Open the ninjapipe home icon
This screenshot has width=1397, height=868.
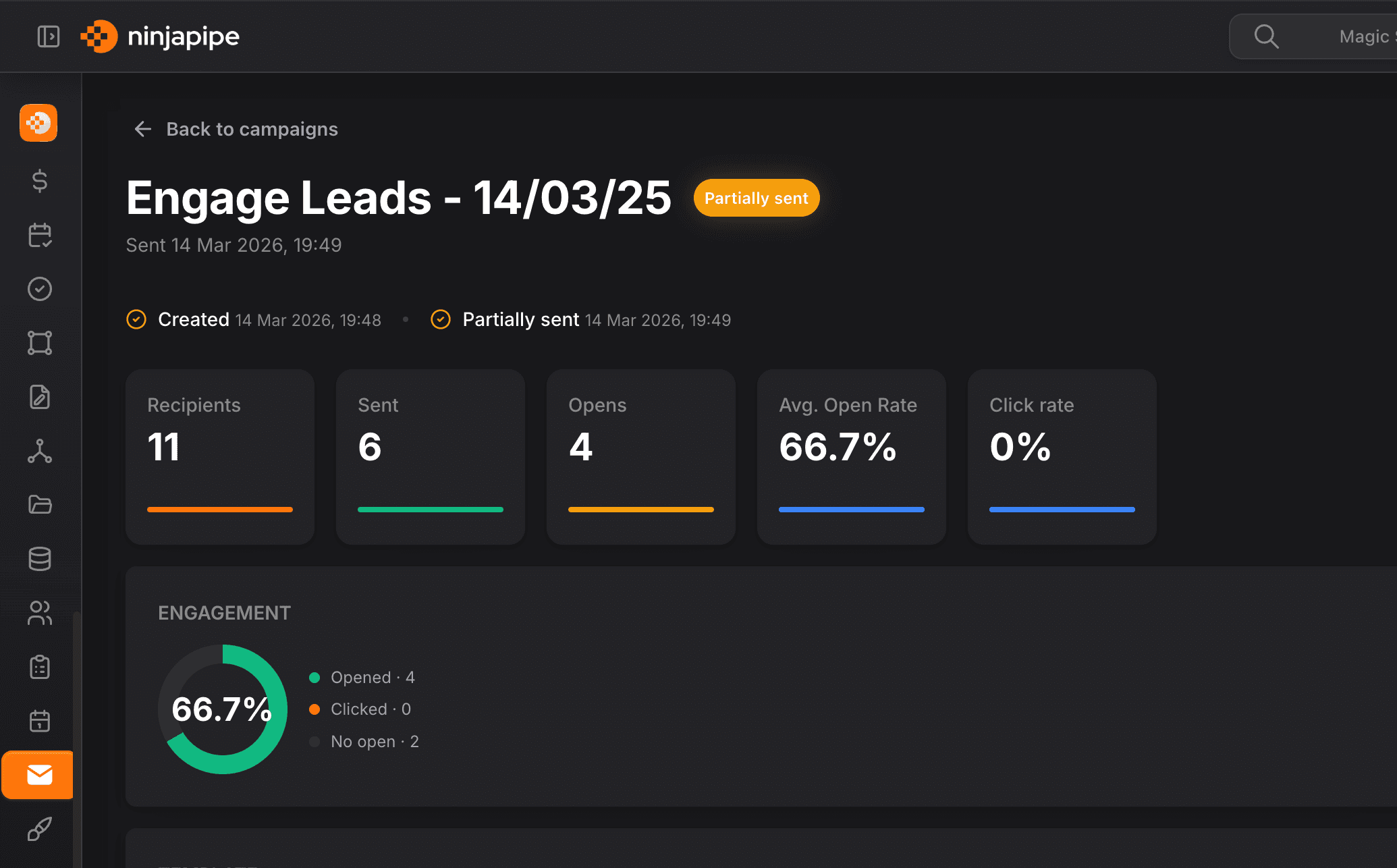[x=38, y=123]
